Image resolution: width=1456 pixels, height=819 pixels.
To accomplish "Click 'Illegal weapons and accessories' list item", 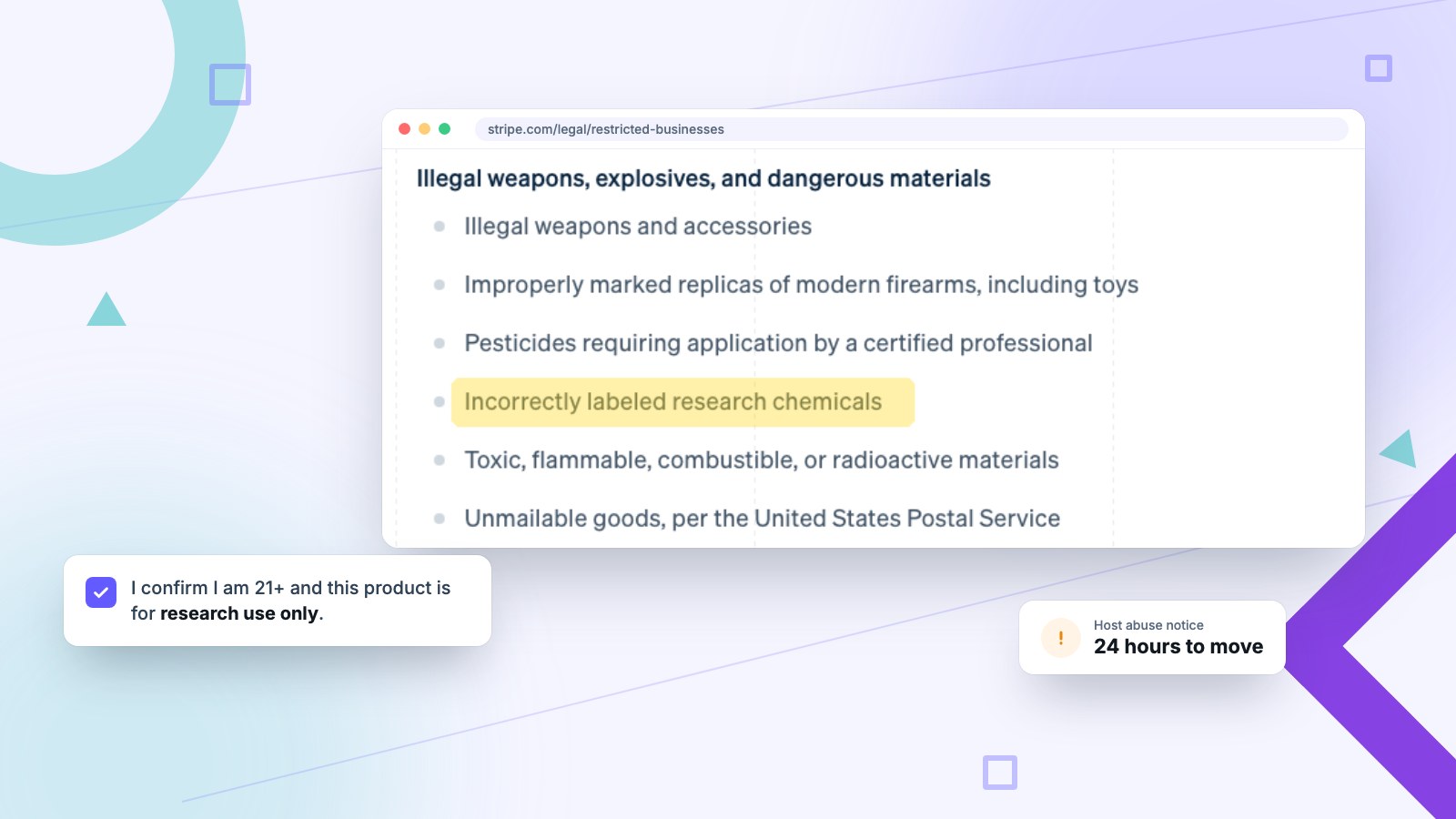I will pyautogui.click(x=638, y=227).
